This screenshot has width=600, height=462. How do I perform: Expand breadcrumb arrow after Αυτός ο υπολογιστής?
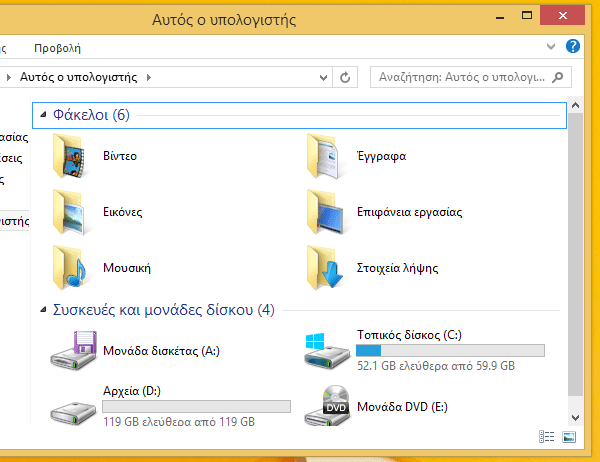(149, 78)
